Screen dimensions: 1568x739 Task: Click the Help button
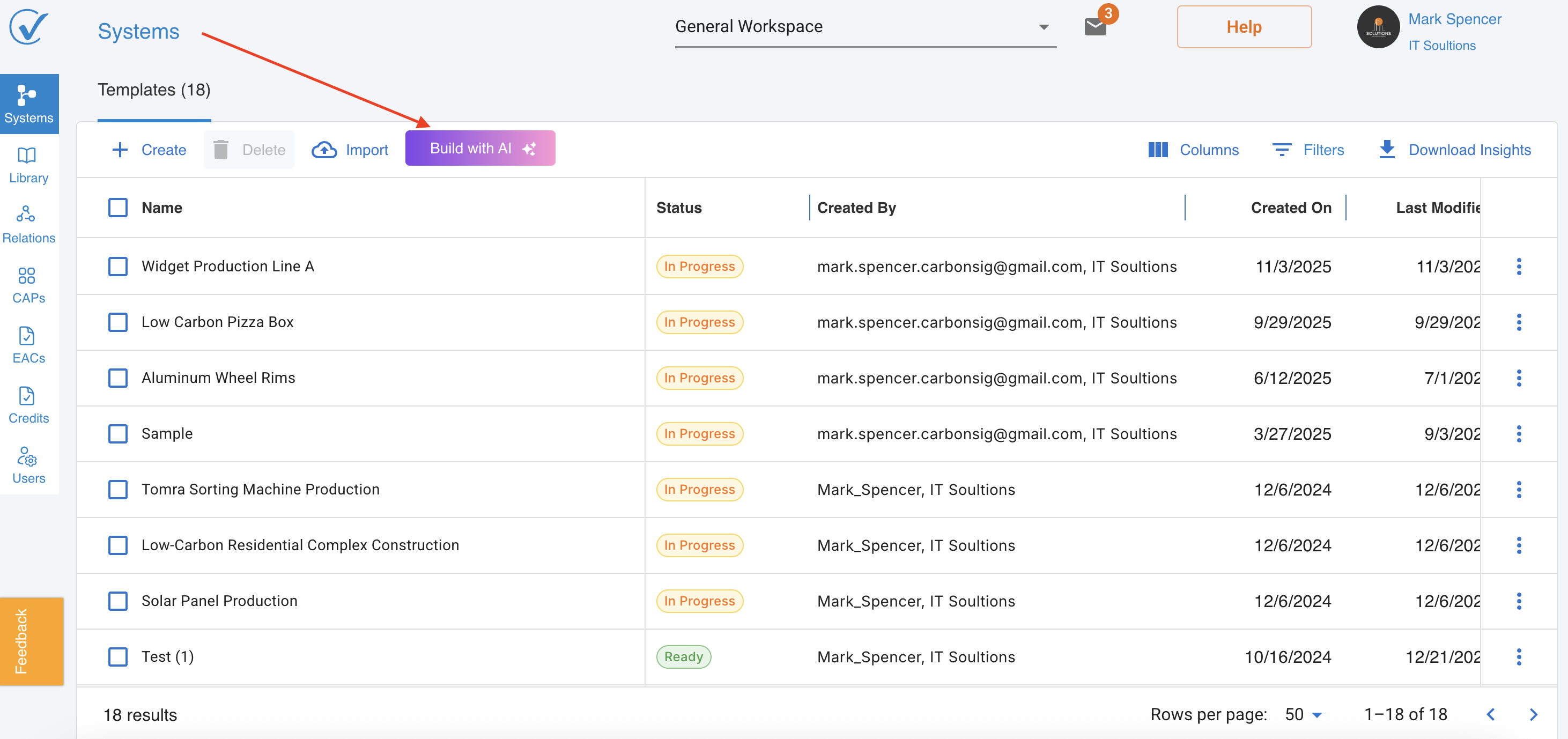pos(1244,27)
